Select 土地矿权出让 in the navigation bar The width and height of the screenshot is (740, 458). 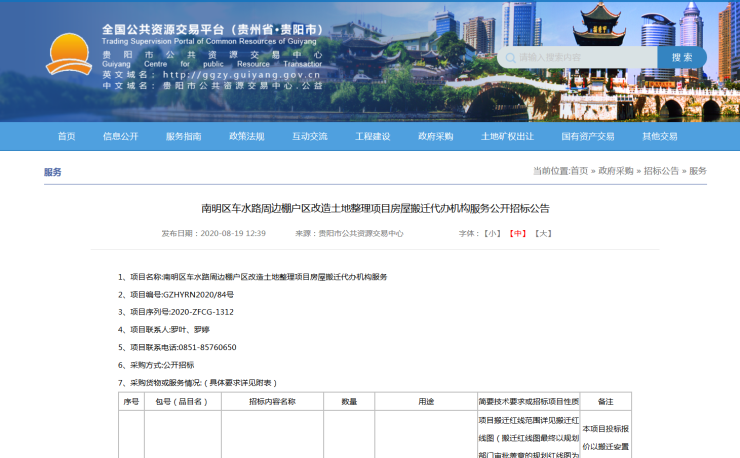pos(507,136)
